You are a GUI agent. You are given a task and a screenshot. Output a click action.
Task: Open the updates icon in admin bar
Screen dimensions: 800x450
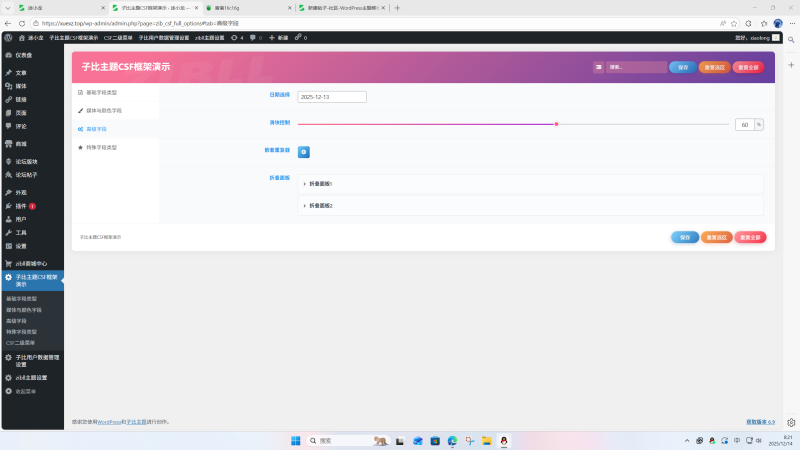[237, 37]
